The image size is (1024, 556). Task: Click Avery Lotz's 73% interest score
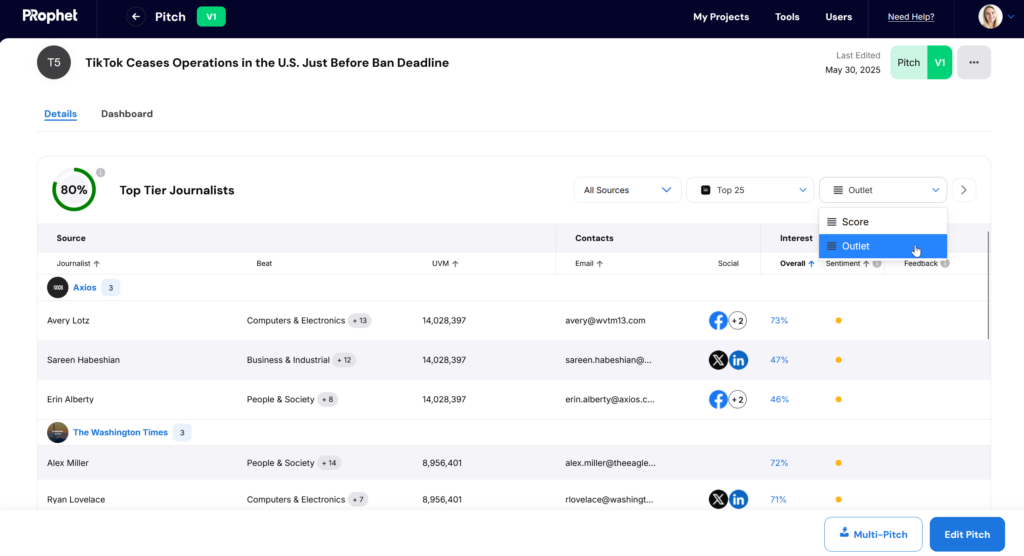click(778, 321)
